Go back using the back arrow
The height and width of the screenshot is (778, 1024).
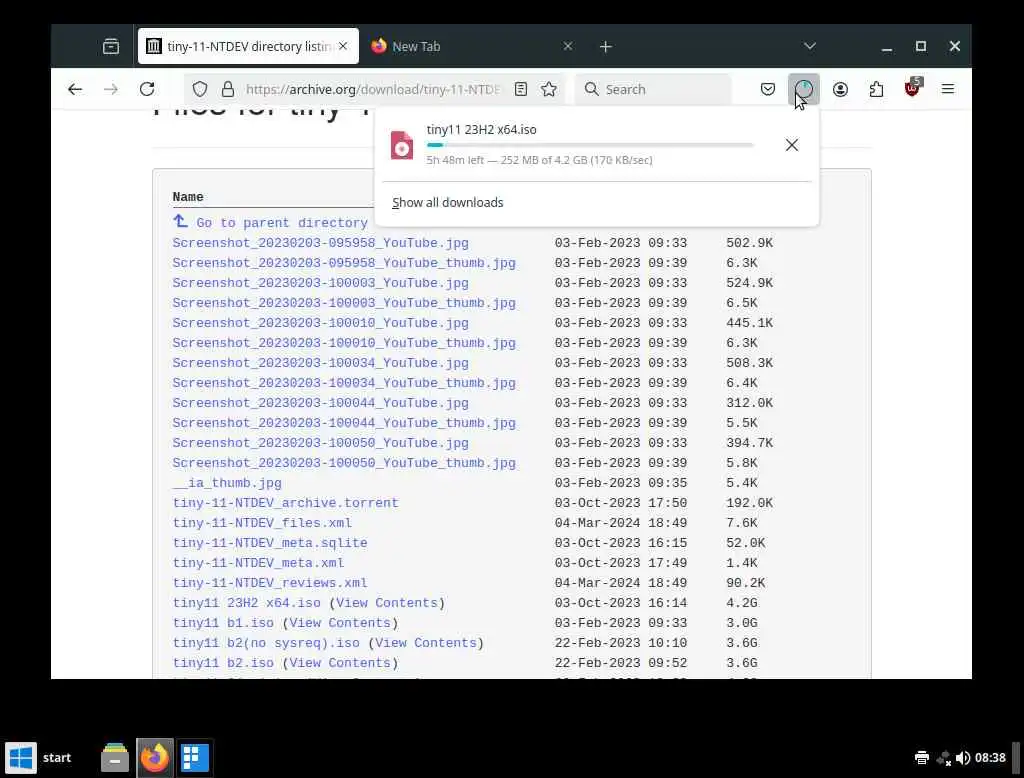pos(75,89)
